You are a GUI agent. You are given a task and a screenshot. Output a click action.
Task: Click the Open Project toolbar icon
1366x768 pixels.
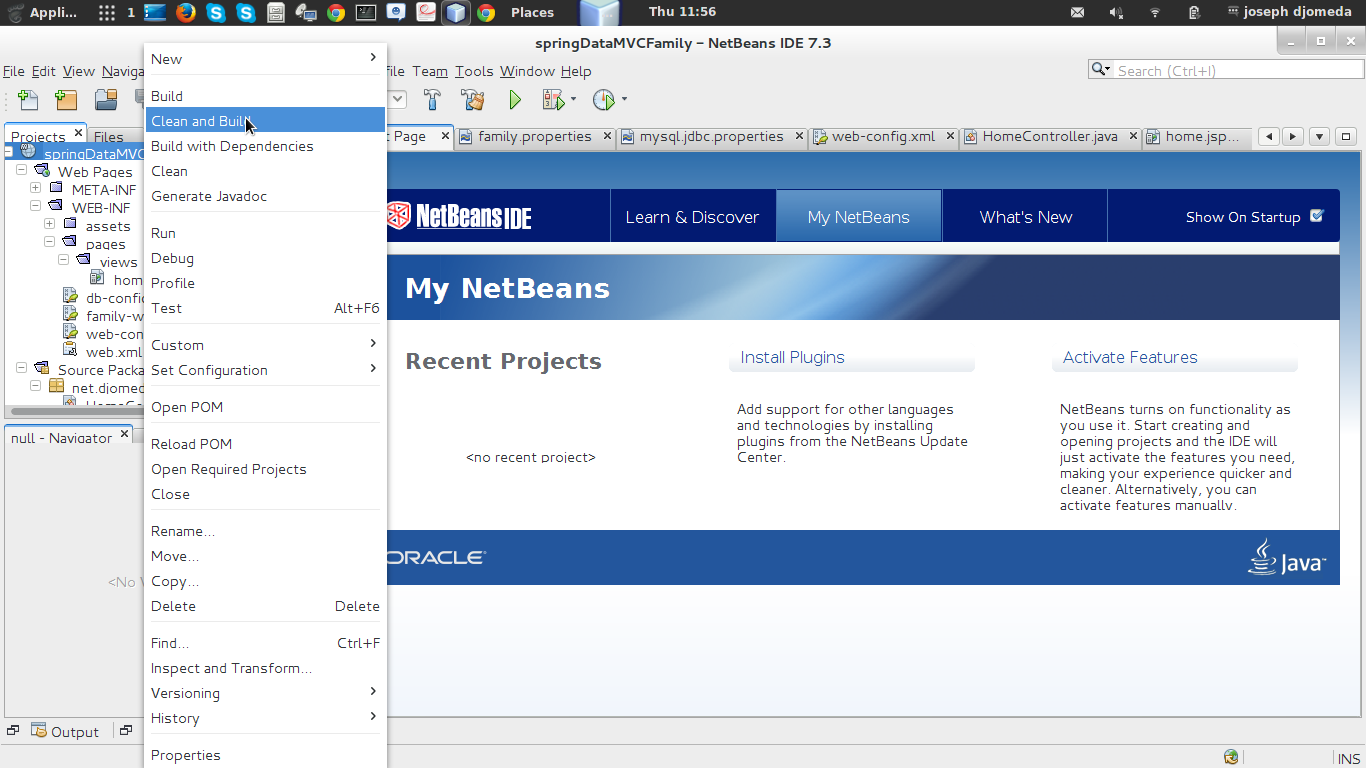[106, 100]
